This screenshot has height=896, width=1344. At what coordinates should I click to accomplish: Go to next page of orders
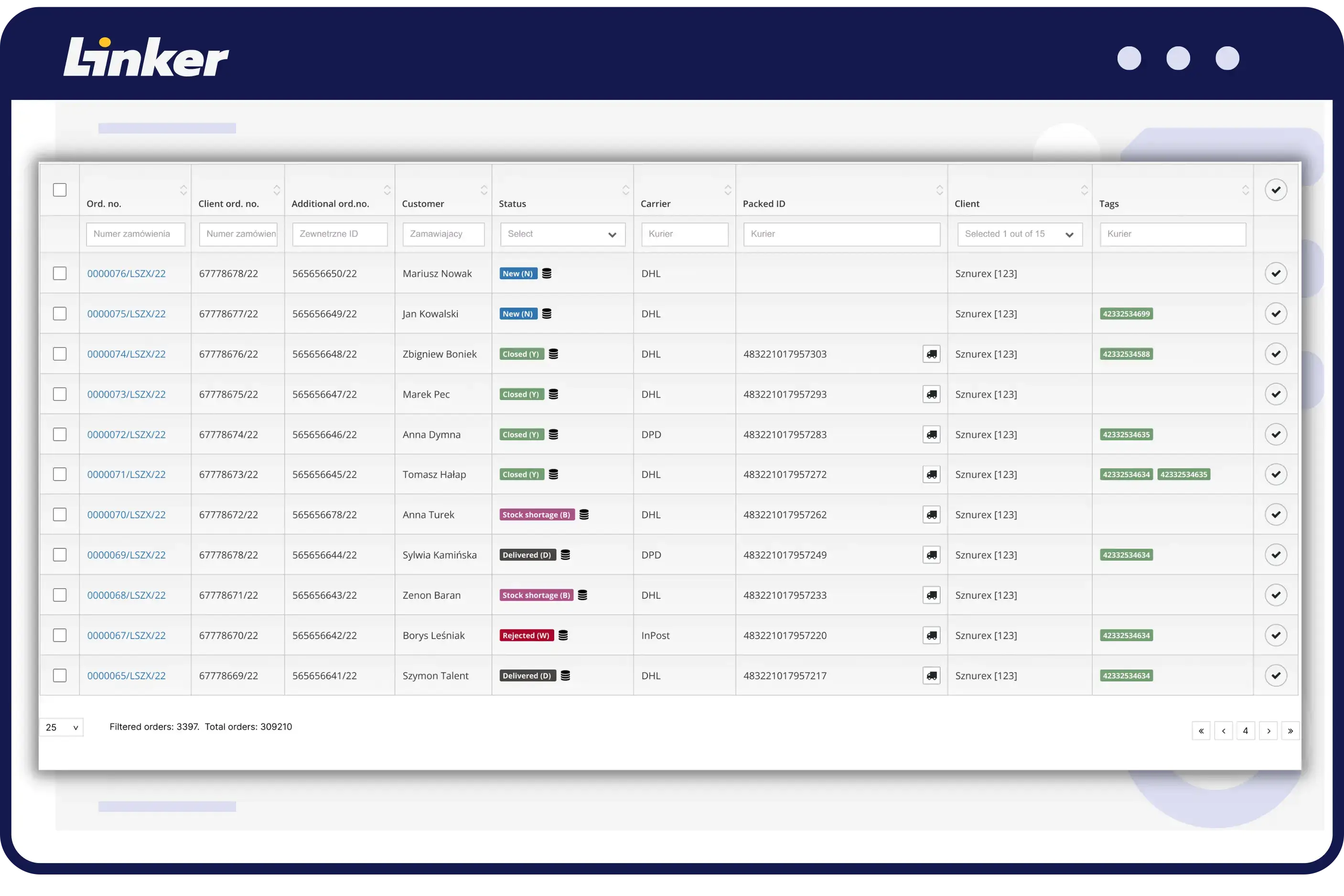coord(1268,732)
